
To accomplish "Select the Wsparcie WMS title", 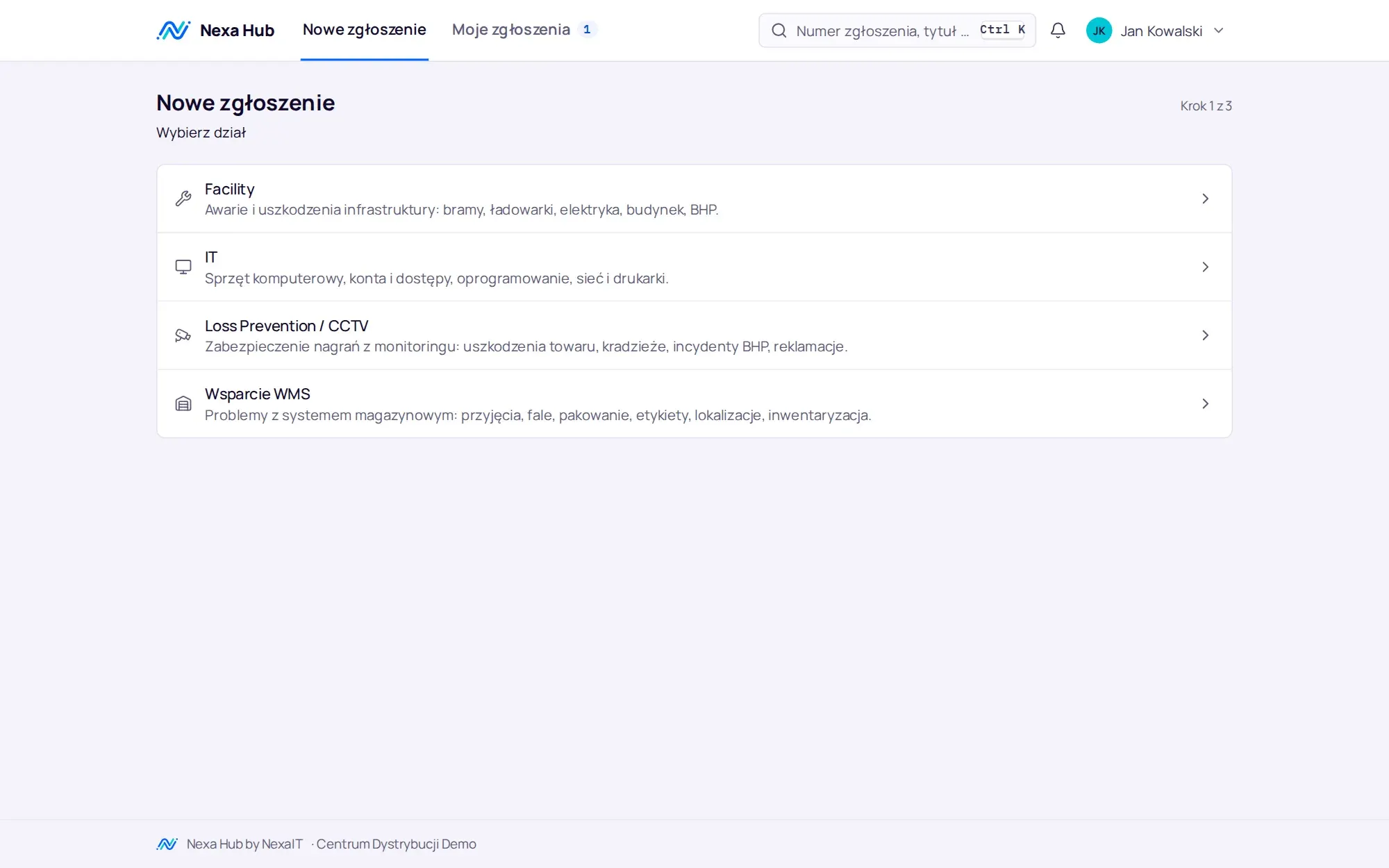I will pyautogui.click(x=258, y=394).
